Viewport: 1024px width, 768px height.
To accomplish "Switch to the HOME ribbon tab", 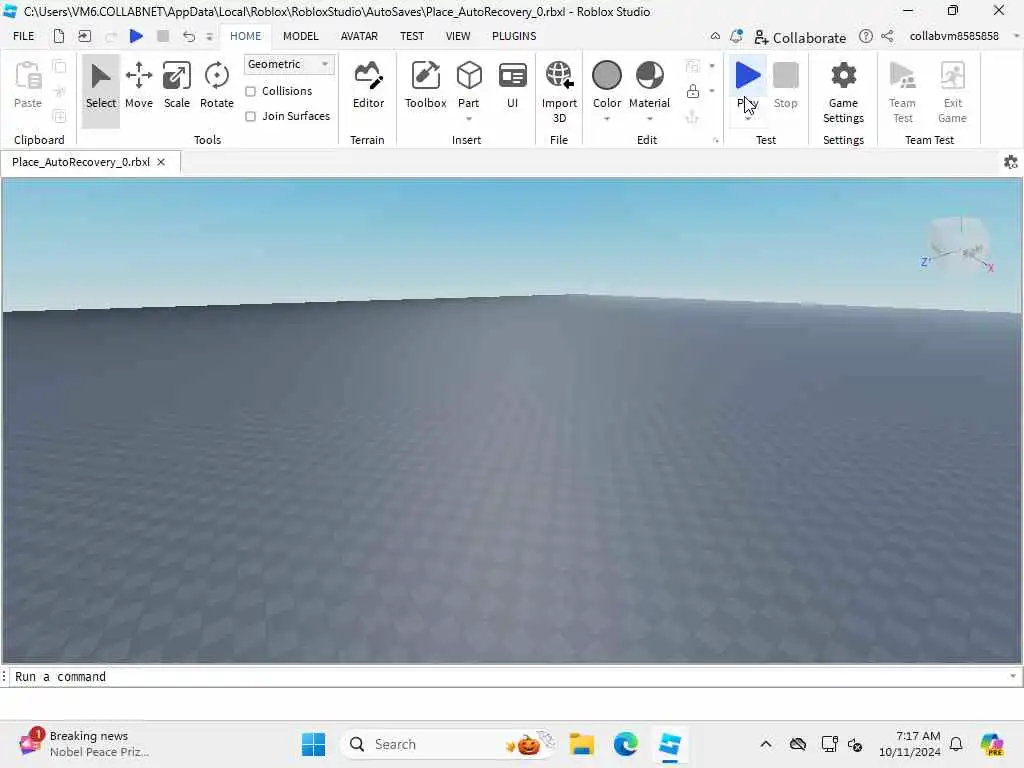I will [x=245, y=36].
